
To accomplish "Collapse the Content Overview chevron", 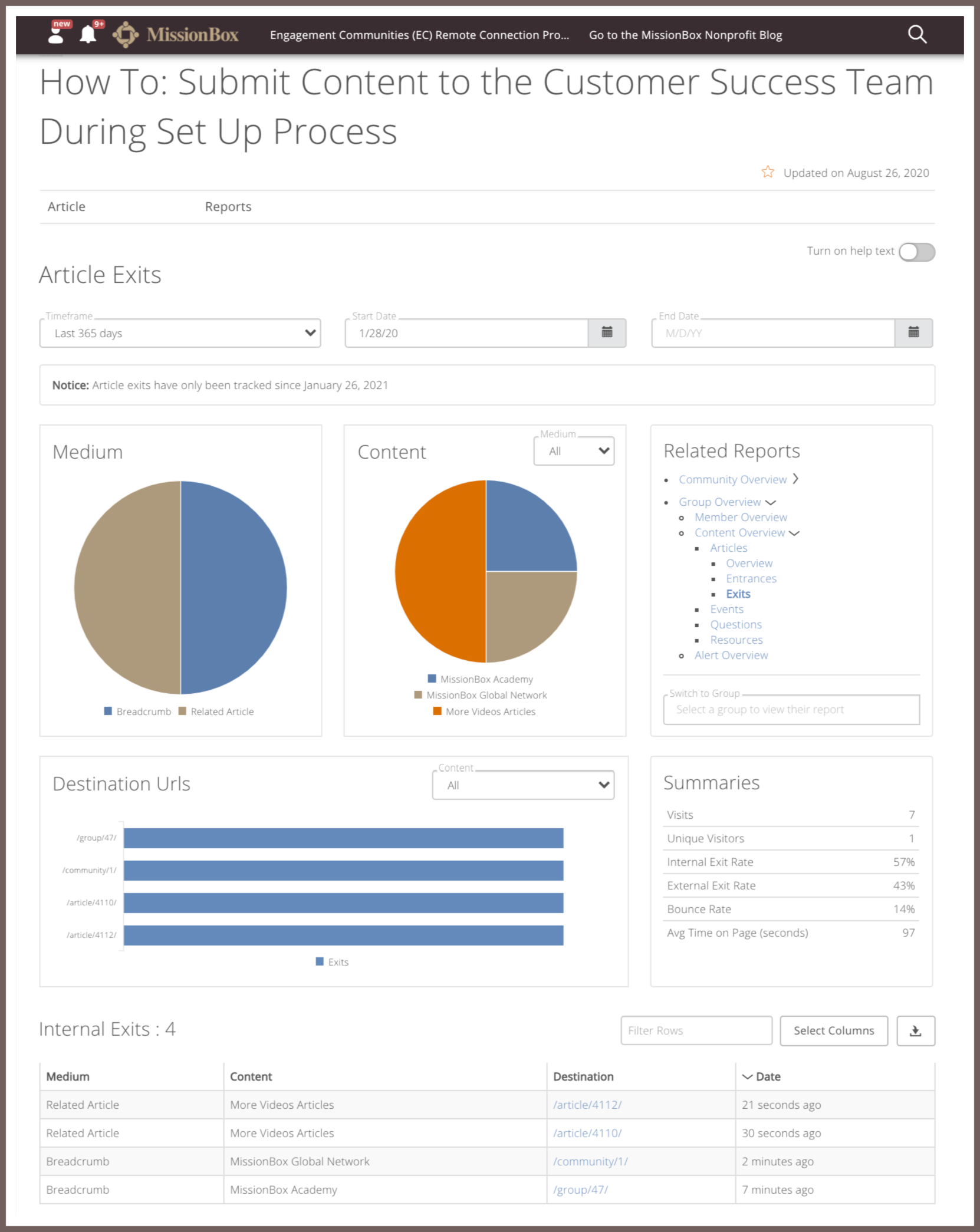I will tap(794, 533).
